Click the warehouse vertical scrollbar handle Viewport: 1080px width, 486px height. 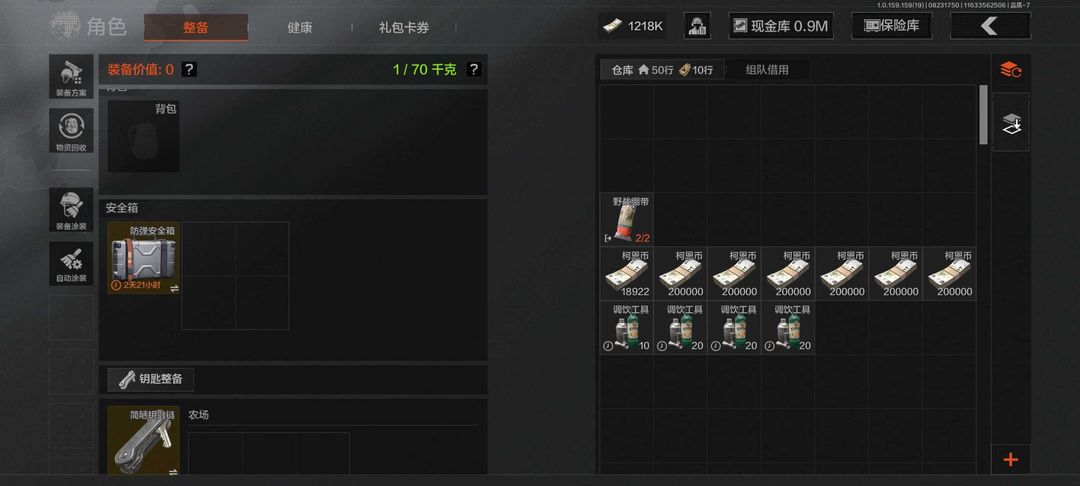[983, 114]
